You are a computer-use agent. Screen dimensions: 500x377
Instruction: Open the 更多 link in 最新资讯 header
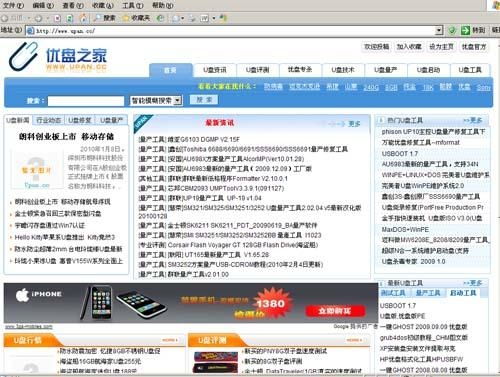[354, 124]
